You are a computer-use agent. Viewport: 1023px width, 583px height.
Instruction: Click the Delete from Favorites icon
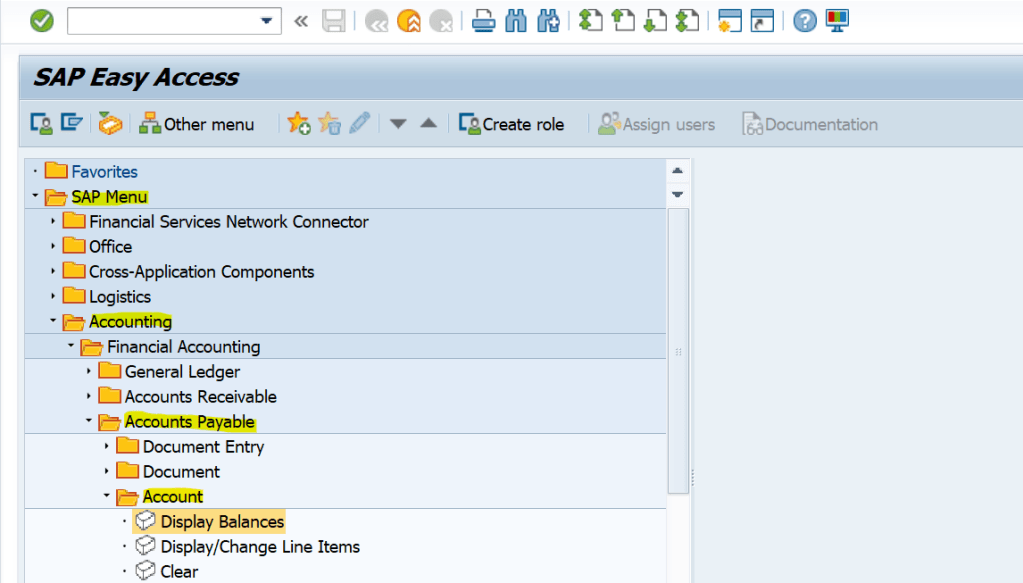tap(330, 123)
